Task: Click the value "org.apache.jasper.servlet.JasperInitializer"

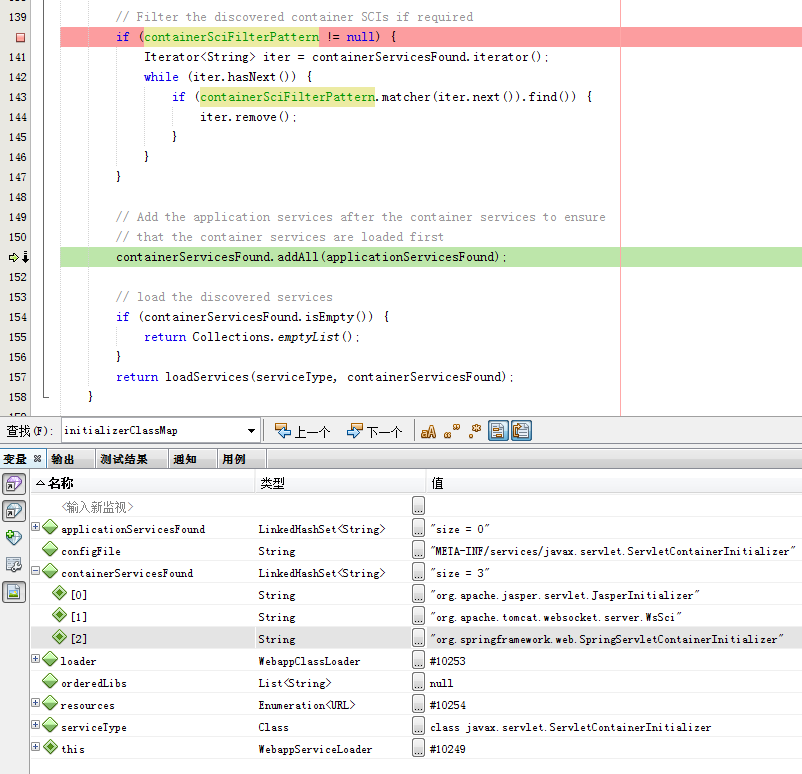Action: point(565,595)
